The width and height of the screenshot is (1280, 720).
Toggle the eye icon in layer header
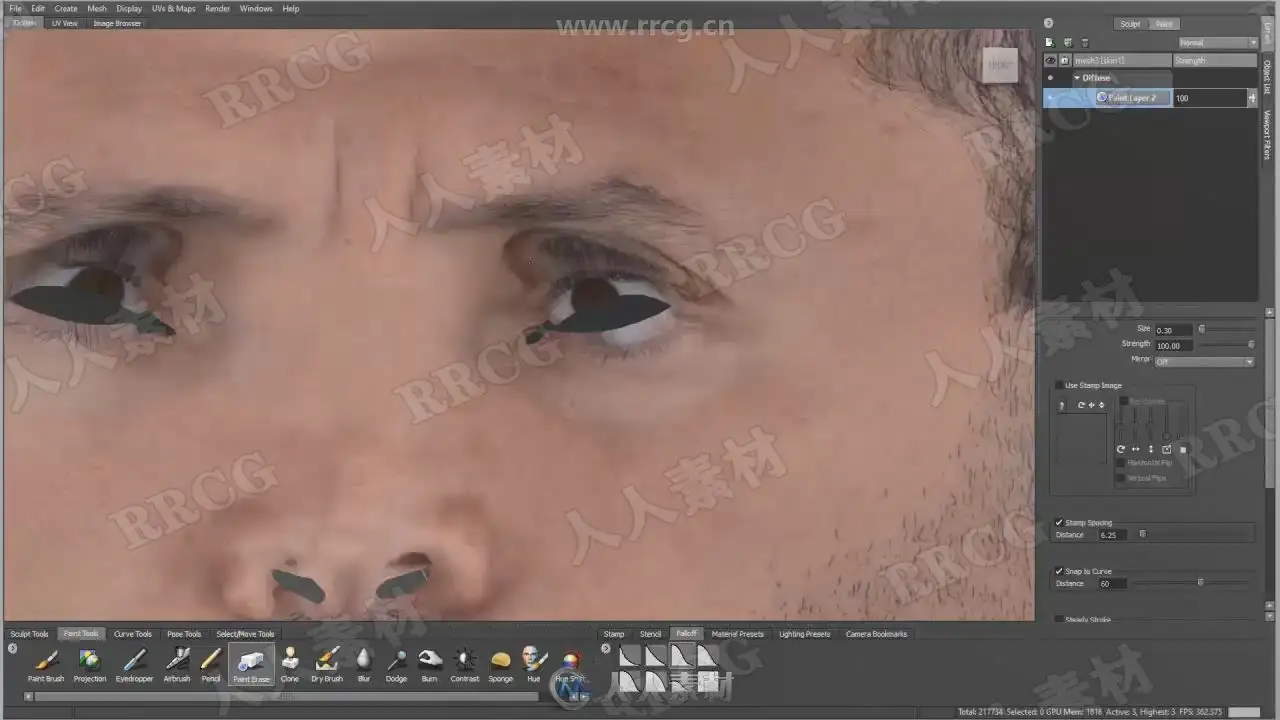pos(1050,61)
